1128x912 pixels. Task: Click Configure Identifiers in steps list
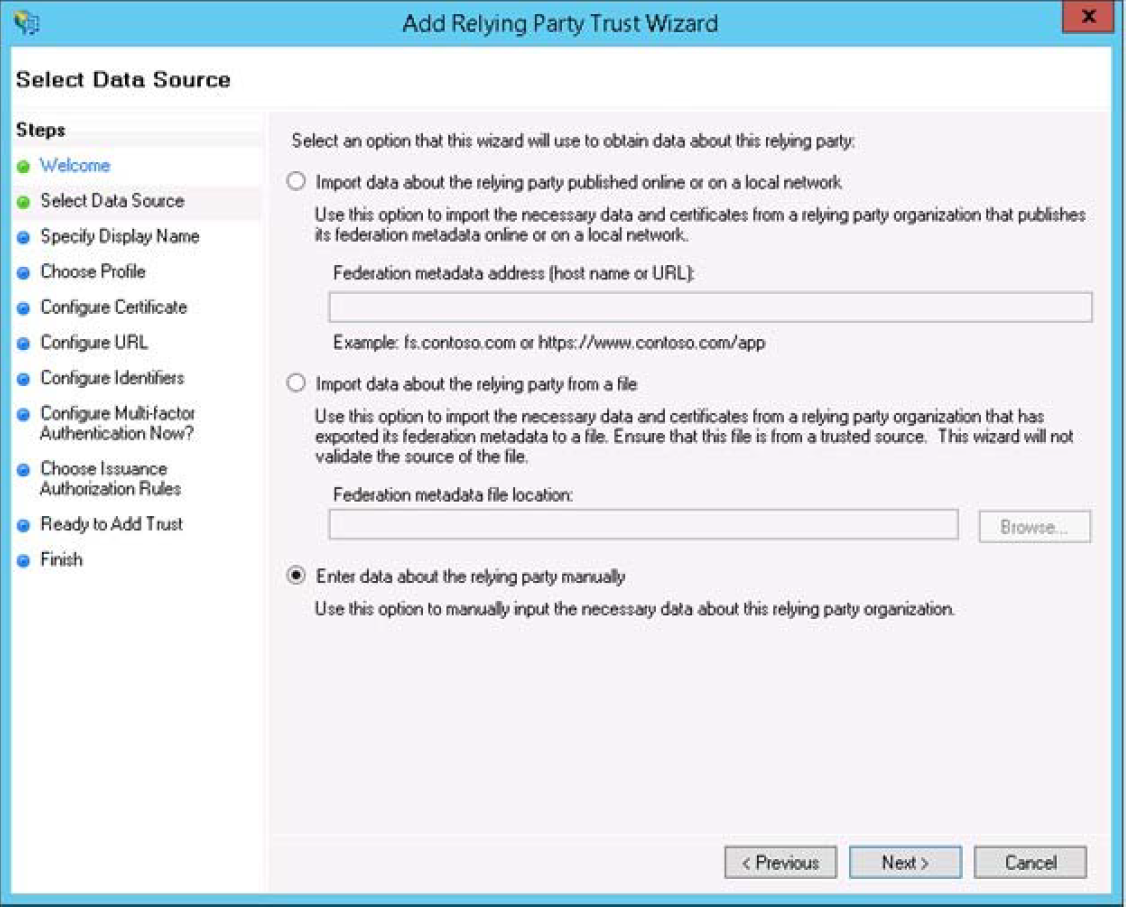tap(112, 378)
